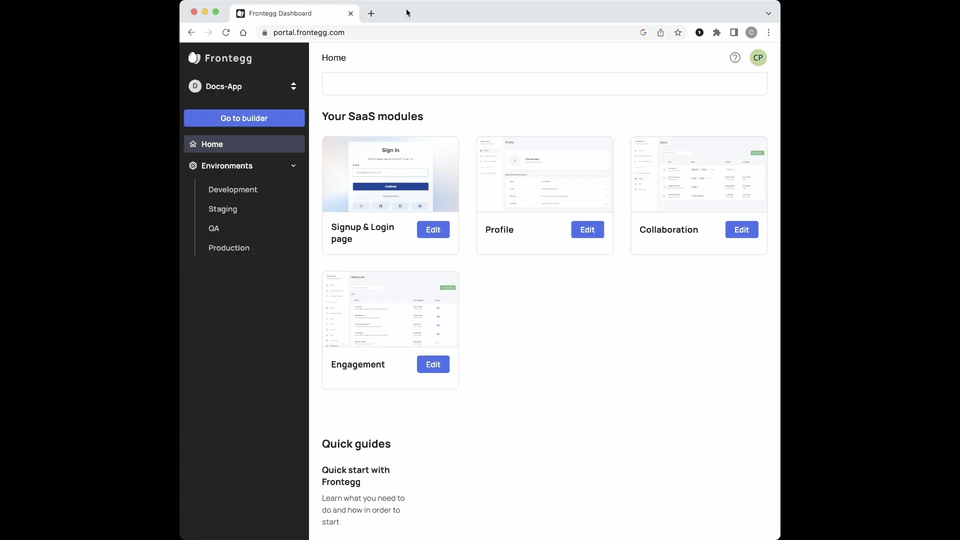Image resolution: width=960 pixels, height=540 pixels.
Task: Open the QA environment
Action: click(214, 228)
